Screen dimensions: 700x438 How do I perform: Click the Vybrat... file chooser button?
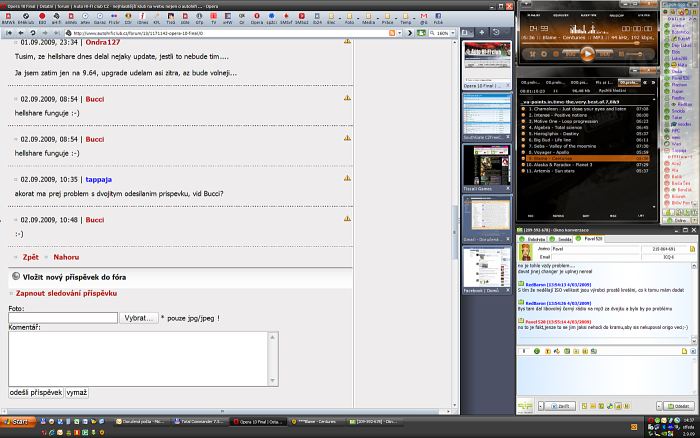pyautogui.click(x=140, y=317)
